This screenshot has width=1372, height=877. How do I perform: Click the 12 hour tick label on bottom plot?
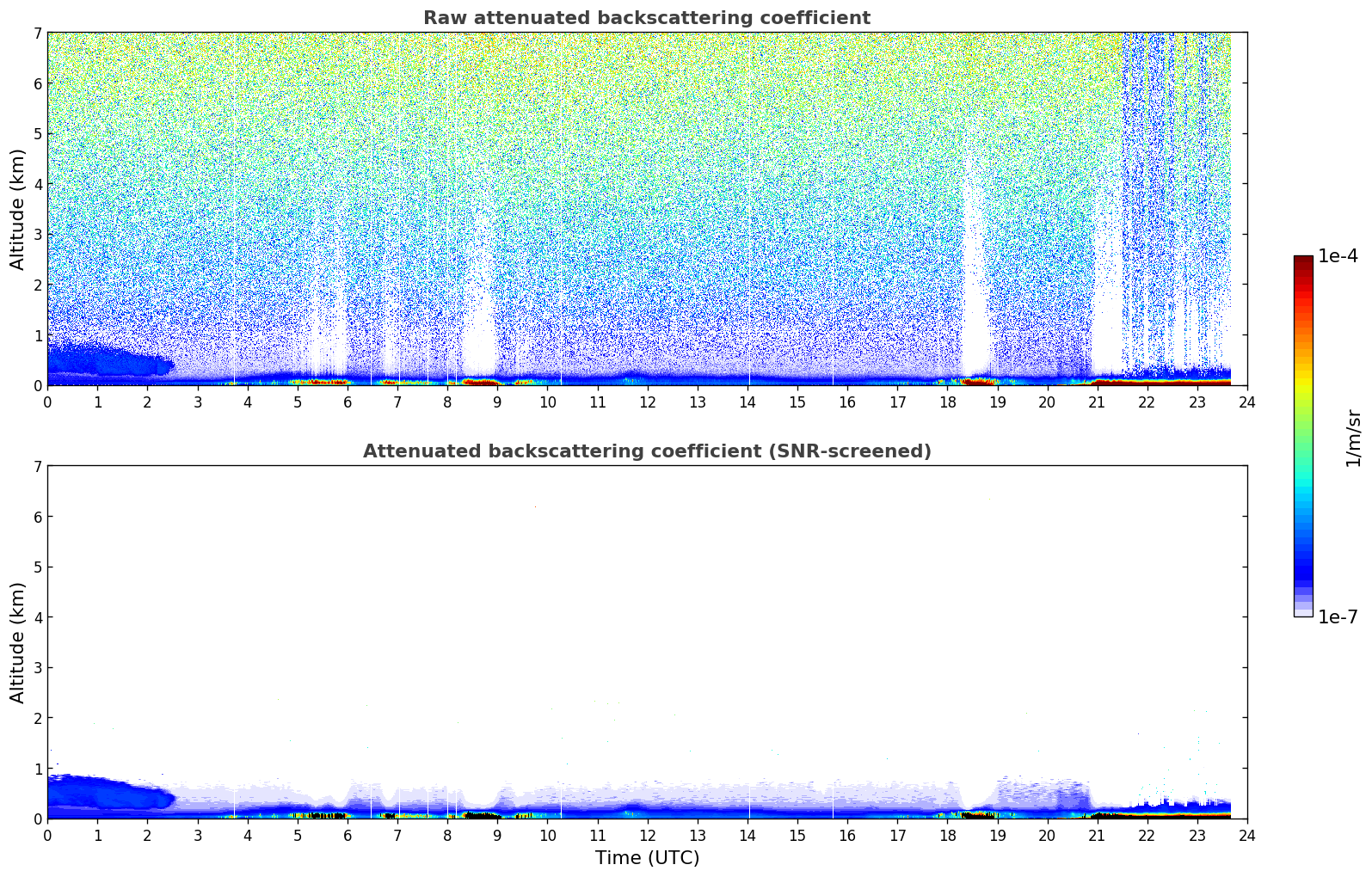coord(647,836)
